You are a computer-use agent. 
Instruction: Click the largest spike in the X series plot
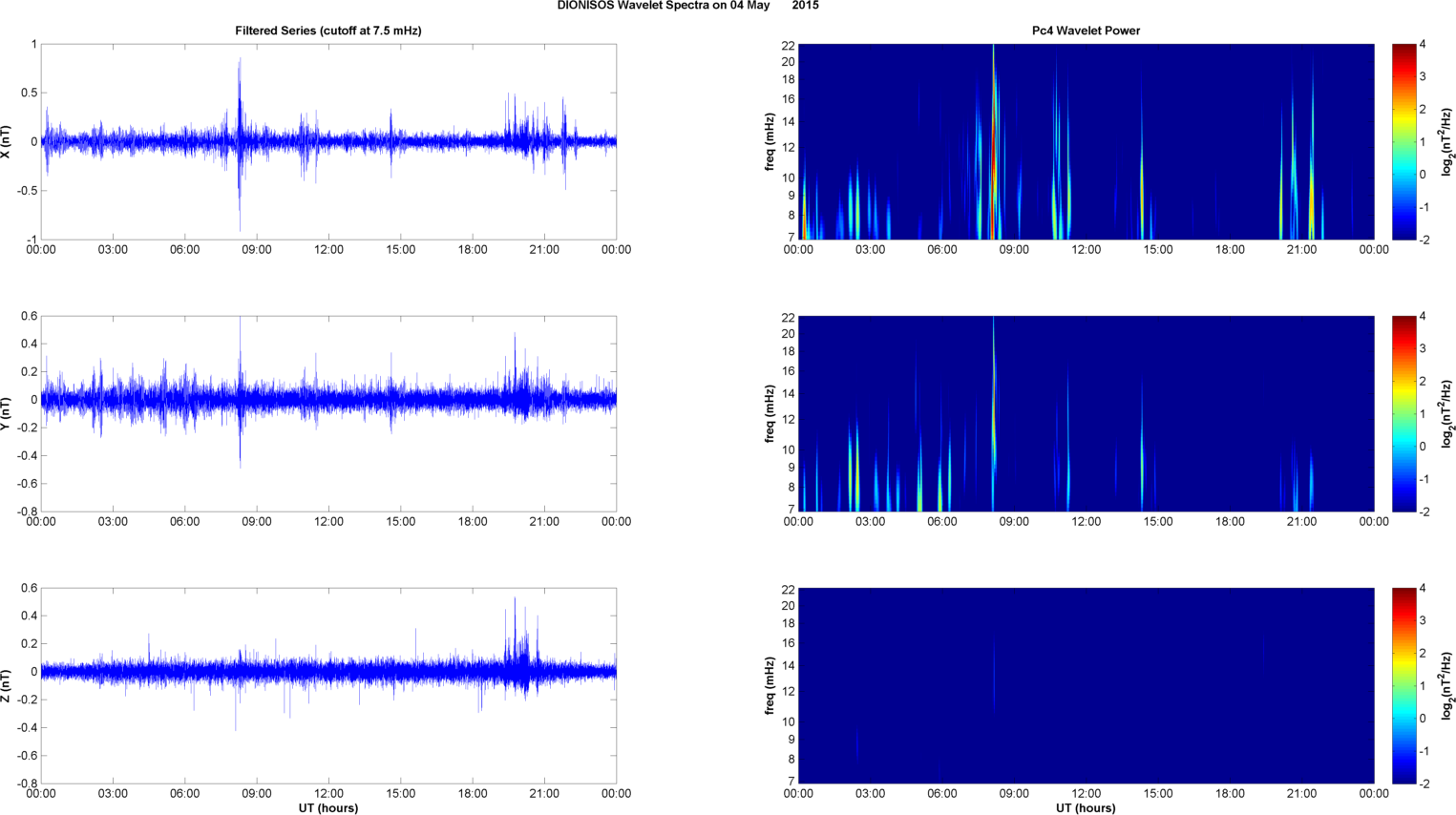(240, 143)
